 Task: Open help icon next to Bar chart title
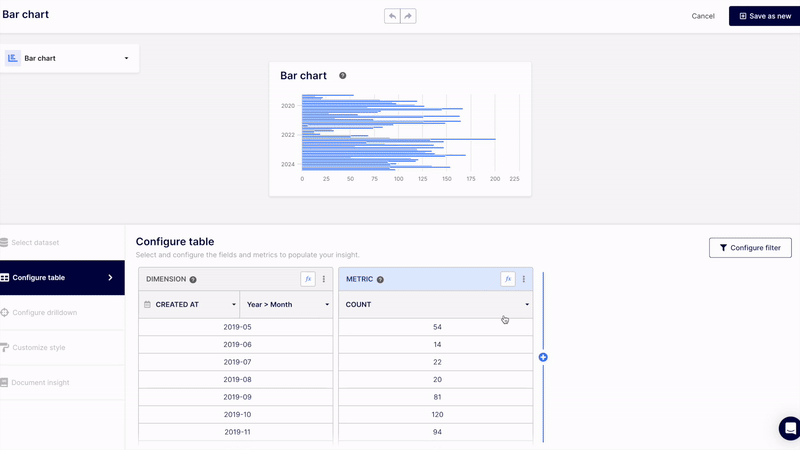point(343,76)
